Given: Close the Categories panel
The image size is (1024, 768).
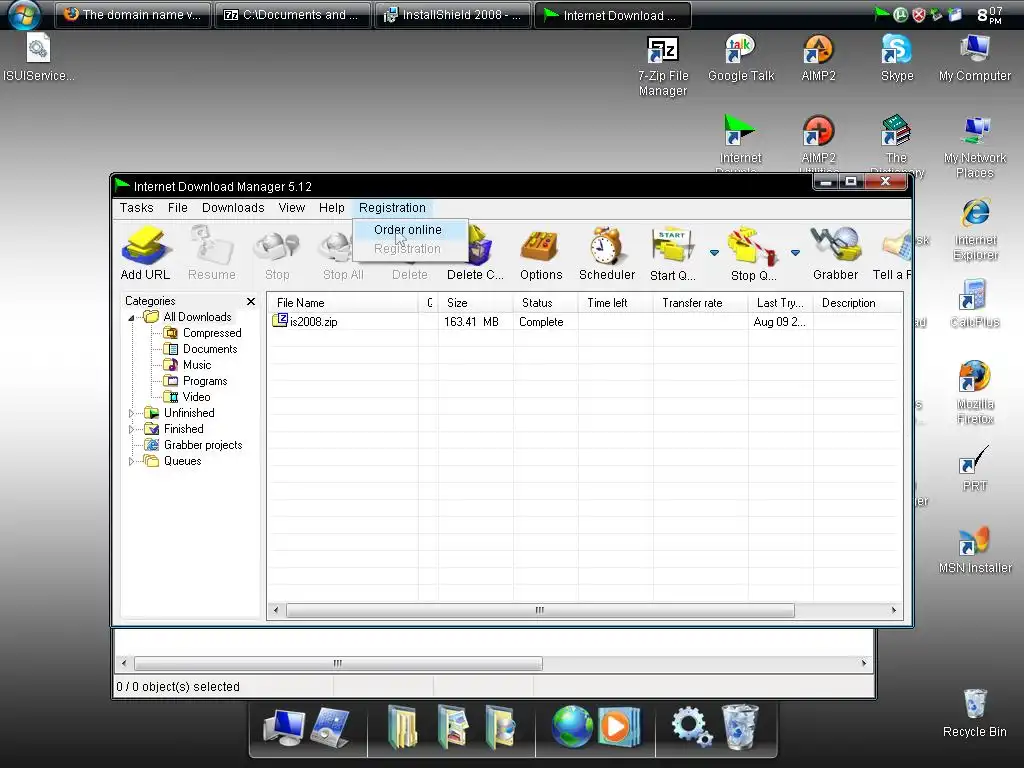Looking at the screenshot, I should (x=251, y=301).
